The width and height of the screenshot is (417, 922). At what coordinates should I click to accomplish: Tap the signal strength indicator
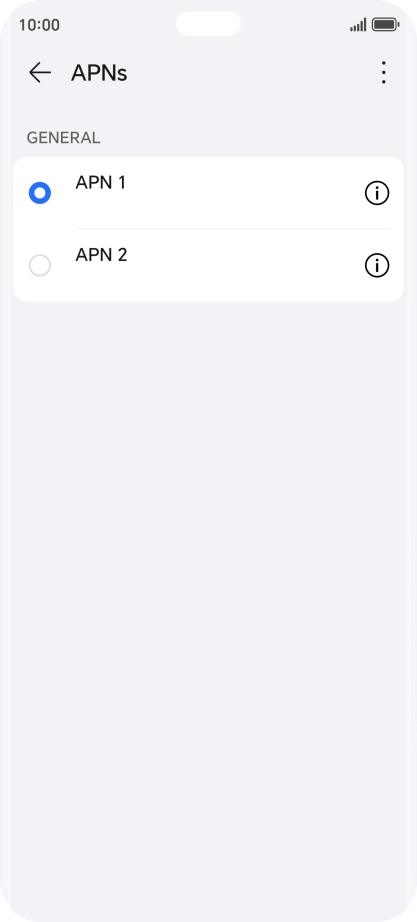click(358, 25)
